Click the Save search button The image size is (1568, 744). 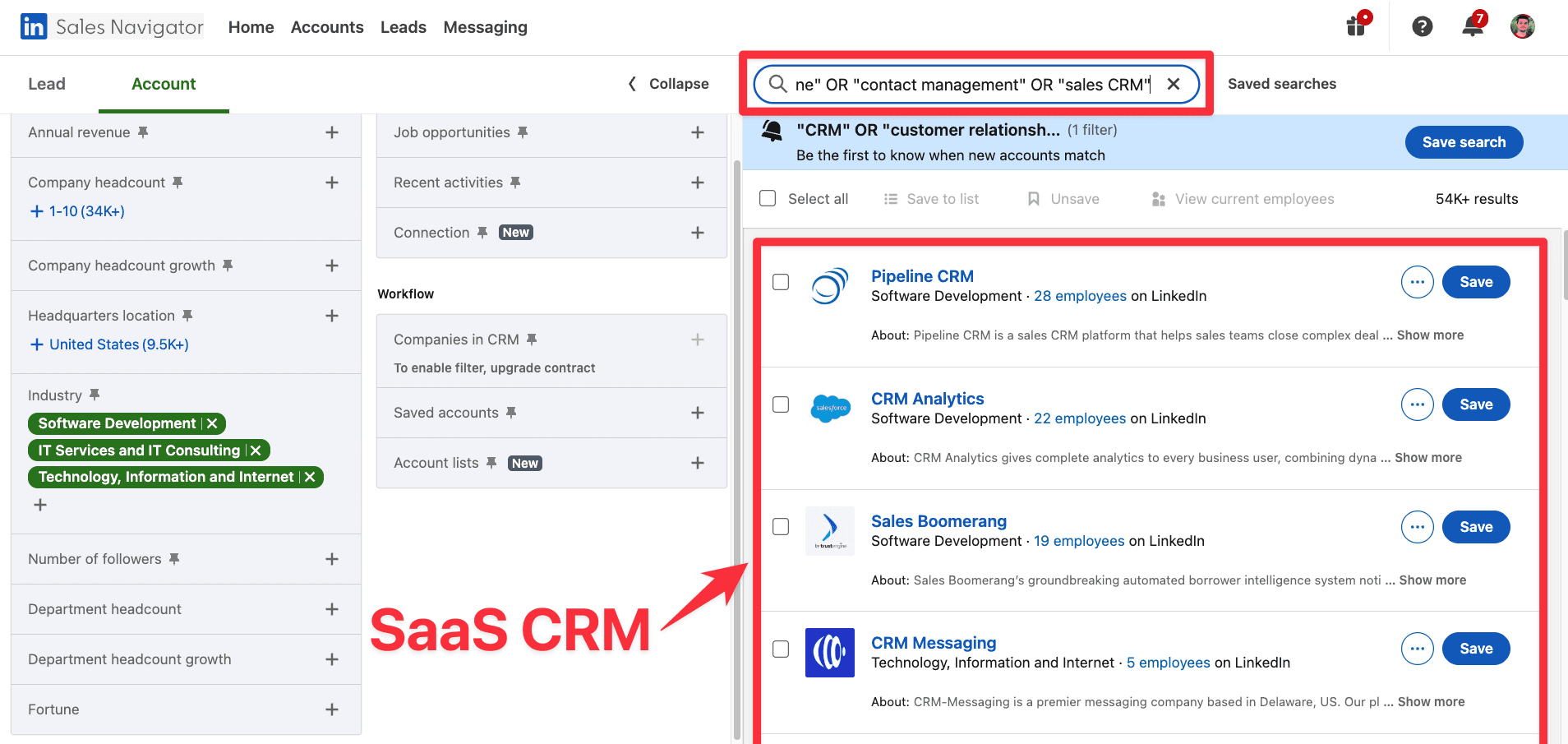1464,142
